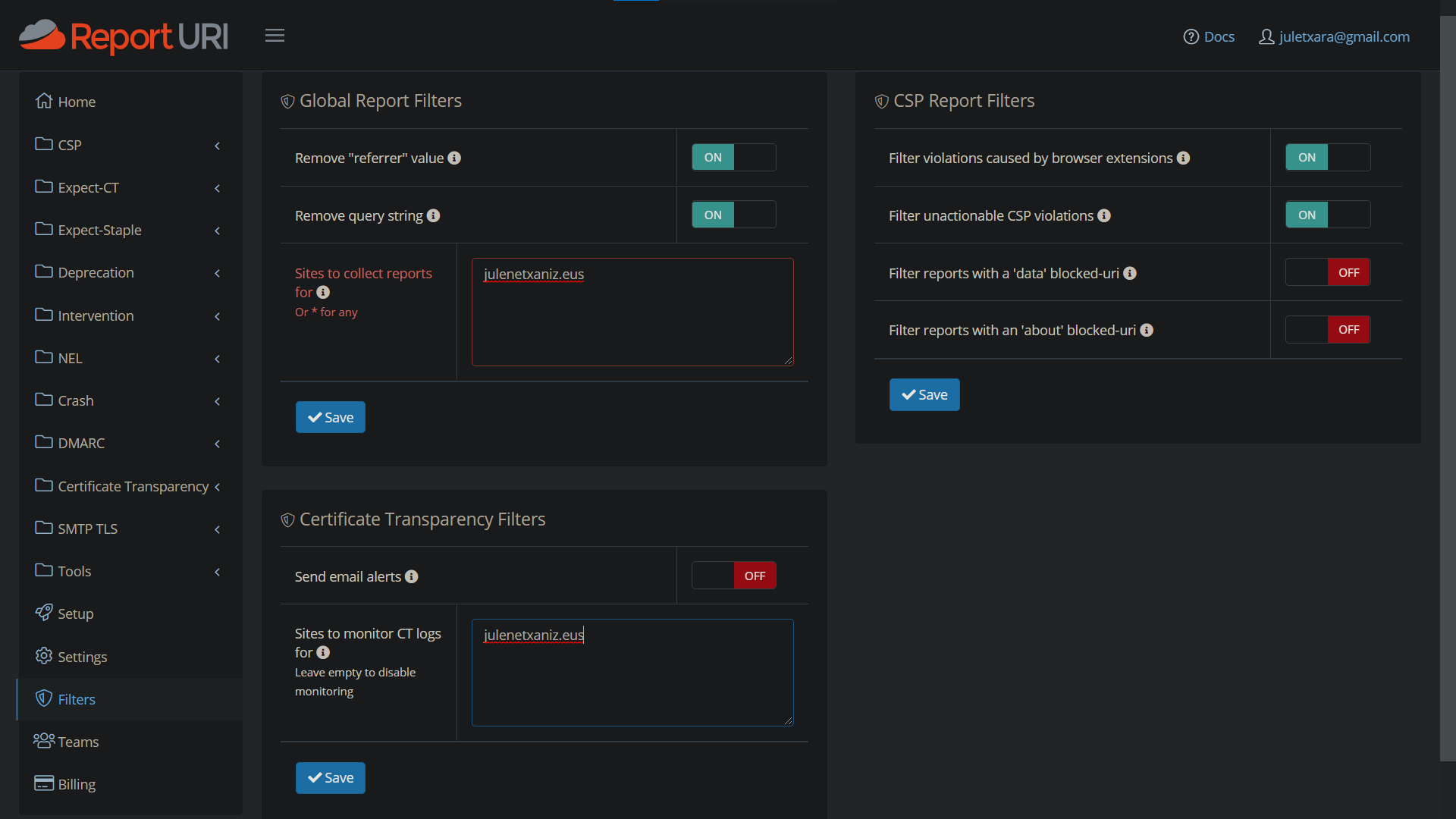Save the CSP Report Filters
Viewport: 1456px width, 819px height.
(924, 394)
